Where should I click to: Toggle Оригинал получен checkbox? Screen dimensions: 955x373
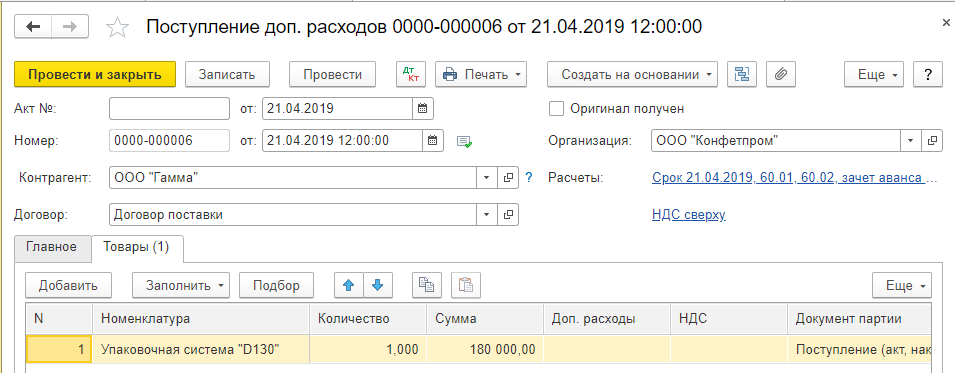[x=555, y=108]
